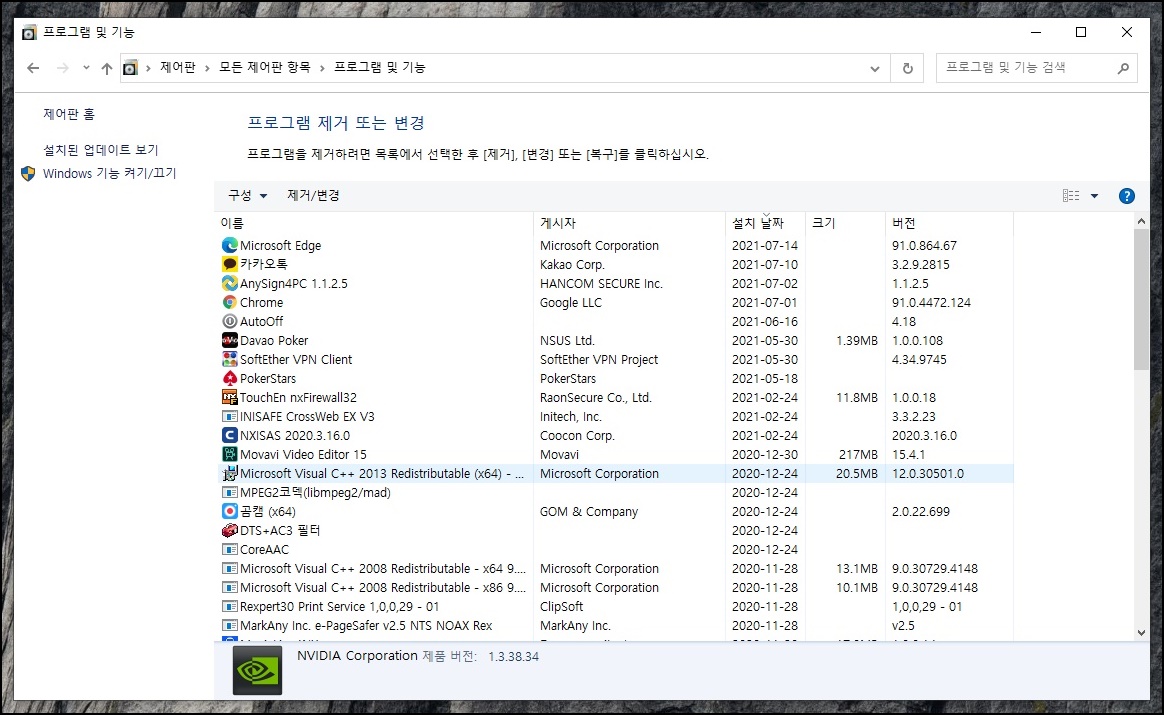The height and width of the screenshot is (715, 1164).
Task: Open the address bar history dropdown
Action: click(x=874, y=68)
